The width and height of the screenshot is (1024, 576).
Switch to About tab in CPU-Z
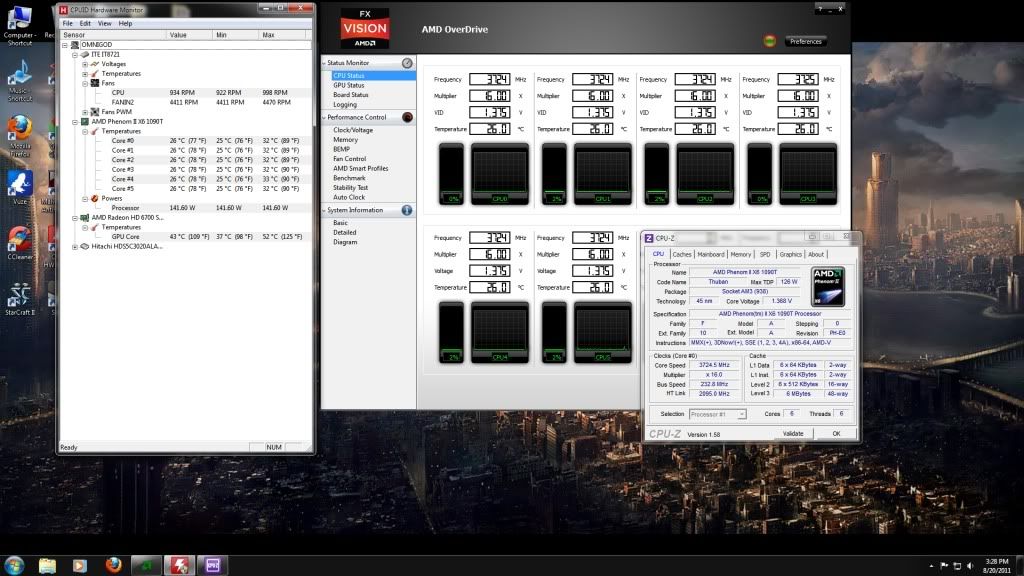[816, 255]
